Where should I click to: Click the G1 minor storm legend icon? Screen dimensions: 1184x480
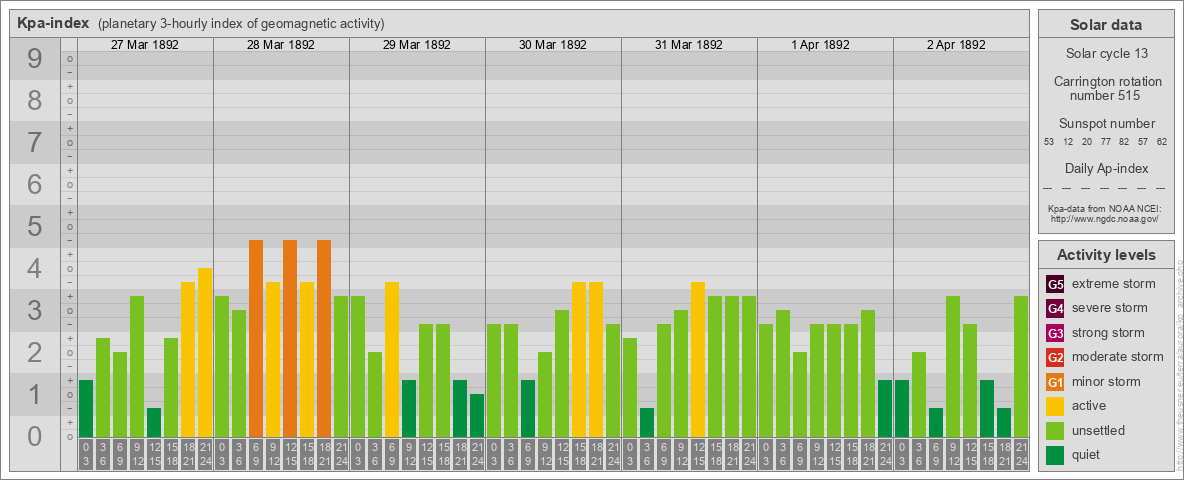tap(1055, 382)
